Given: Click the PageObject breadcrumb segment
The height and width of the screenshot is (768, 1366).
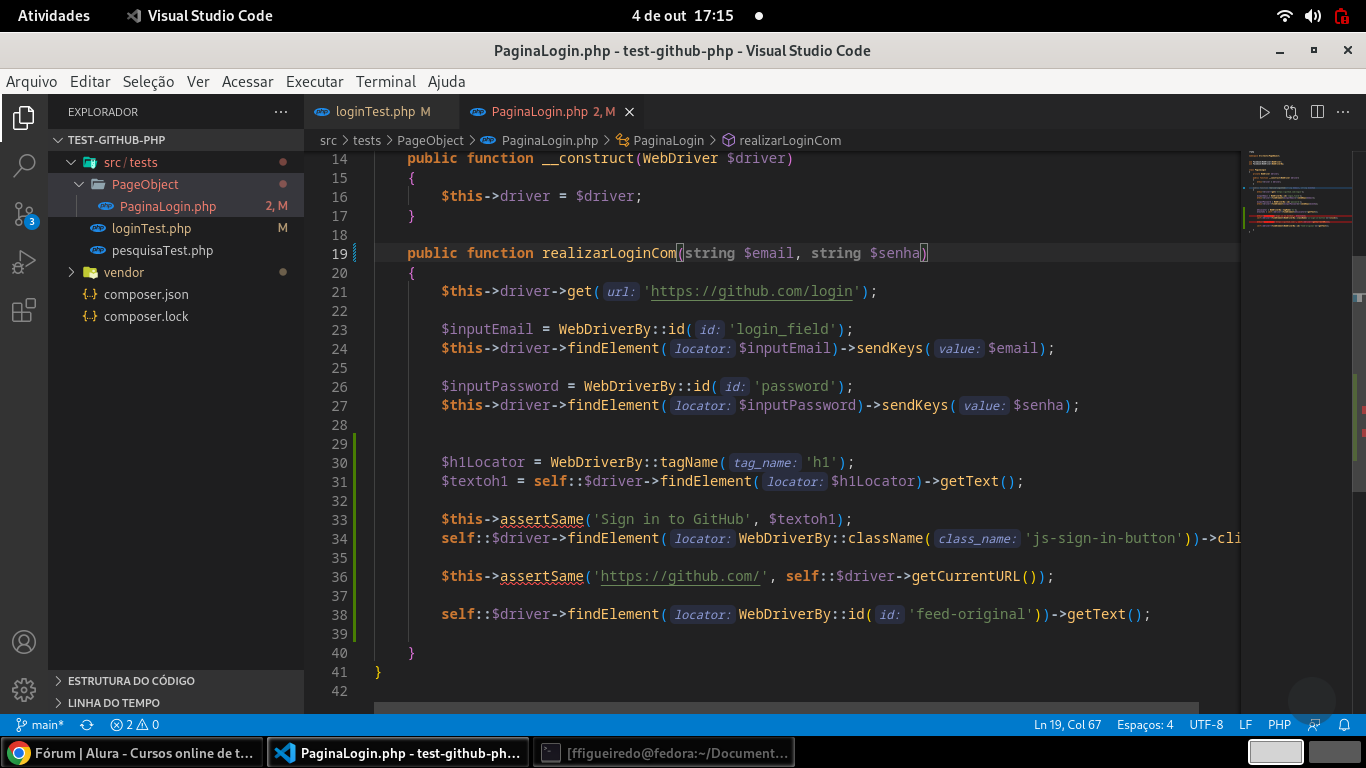Looking at the screenshot, I should pyautogui.click(x=431, y=140).
